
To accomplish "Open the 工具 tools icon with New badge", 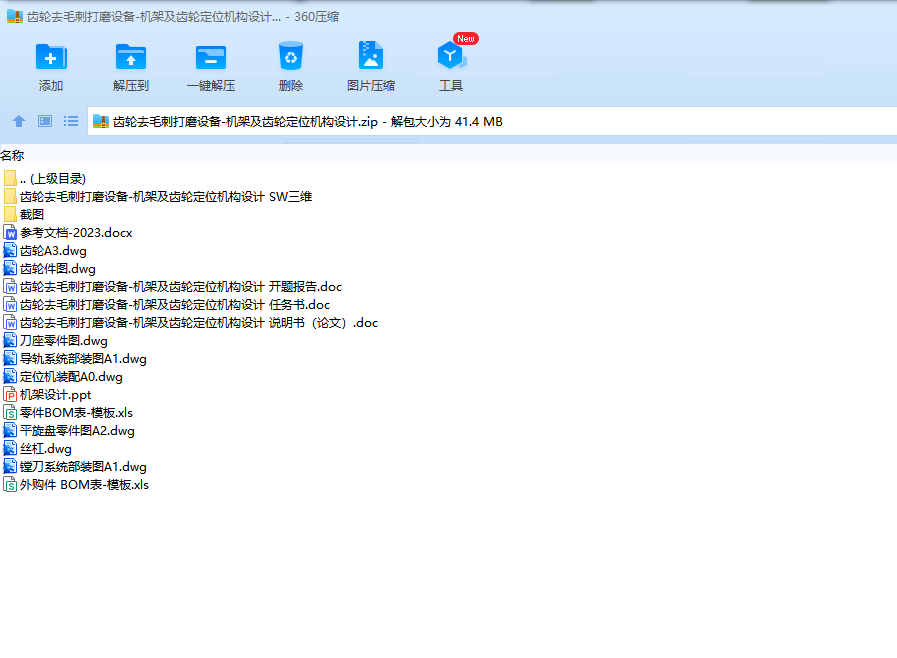I will pyautogui.click(x=451, y=56).
